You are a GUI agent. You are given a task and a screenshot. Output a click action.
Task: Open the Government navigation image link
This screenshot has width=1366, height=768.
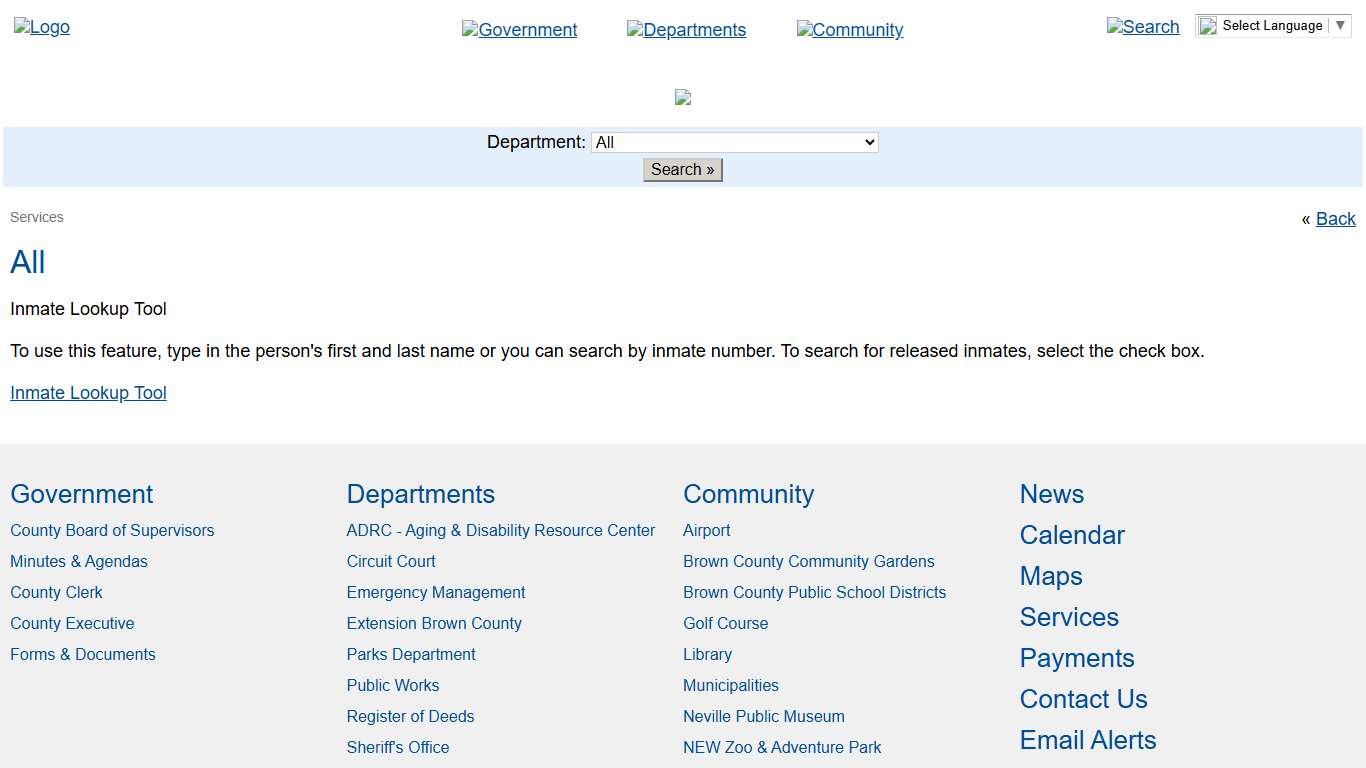point(519,30)
